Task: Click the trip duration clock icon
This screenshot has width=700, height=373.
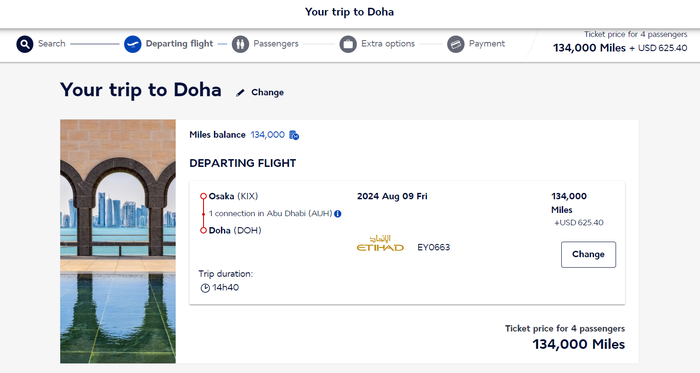Action: pos(205,288)
